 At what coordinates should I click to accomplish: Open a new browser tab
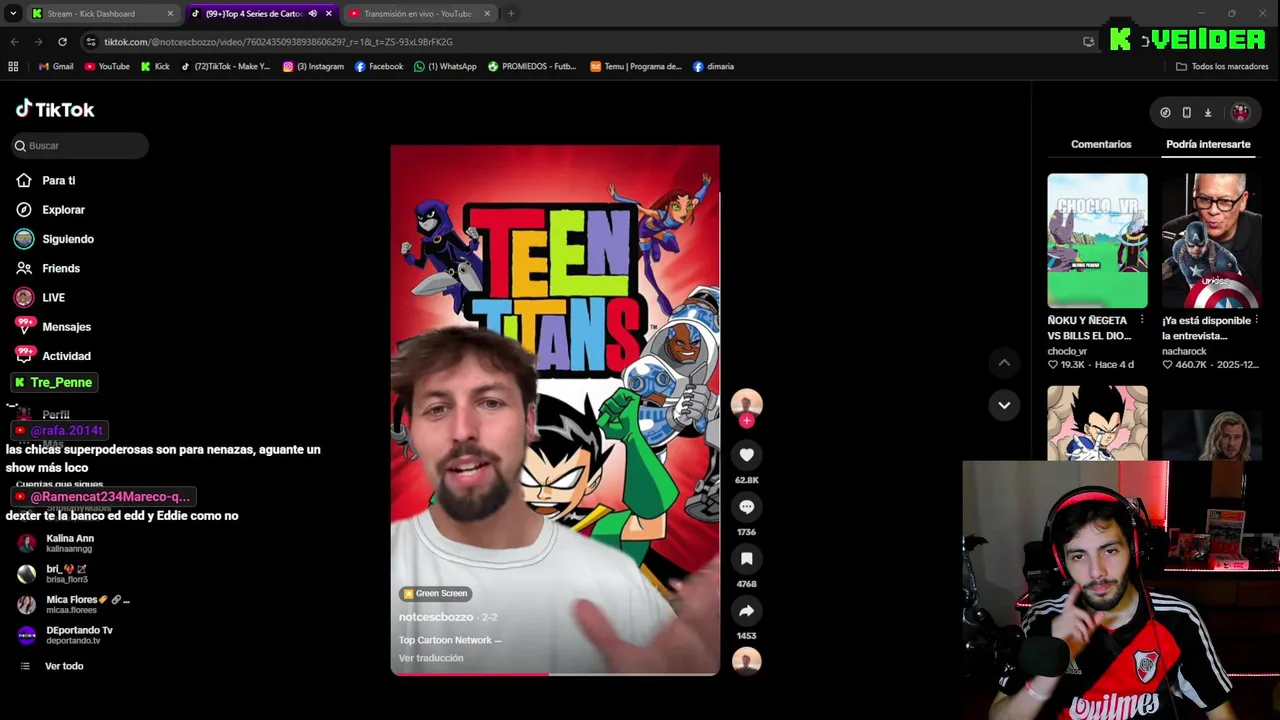(x=511, y=14)
